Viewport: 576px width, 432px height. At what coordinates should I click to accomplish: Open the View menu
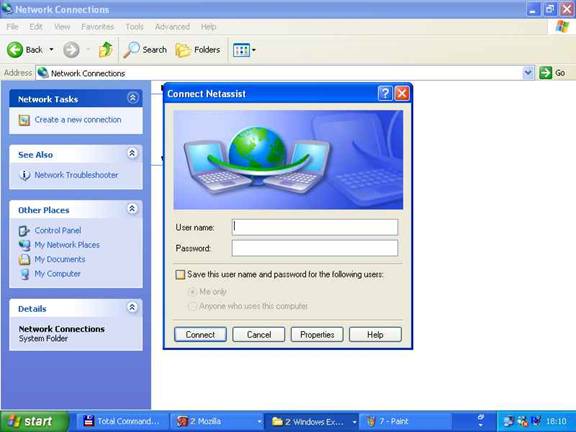click(x=62, y=27)
